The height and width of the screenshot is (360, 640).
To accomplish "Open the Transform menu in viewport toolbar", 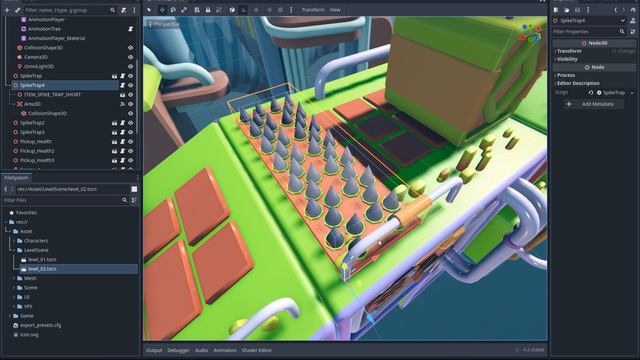I will [x=313, y=10].
